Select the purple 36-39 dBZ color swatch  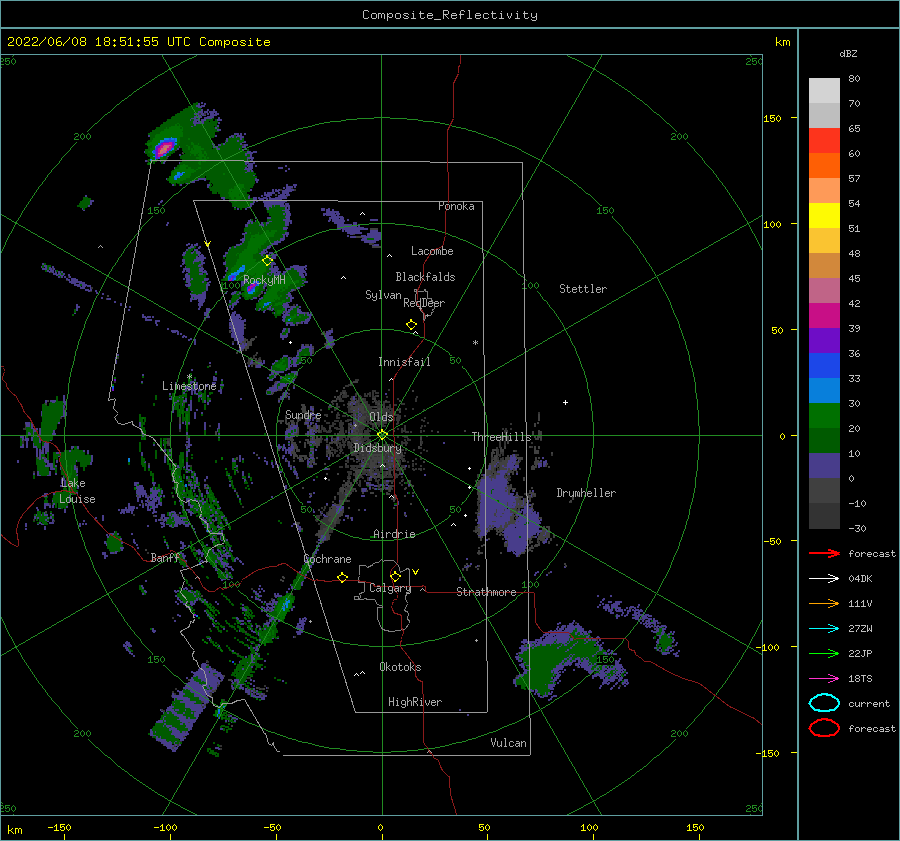pyautogui.click(x=824, y=341)
